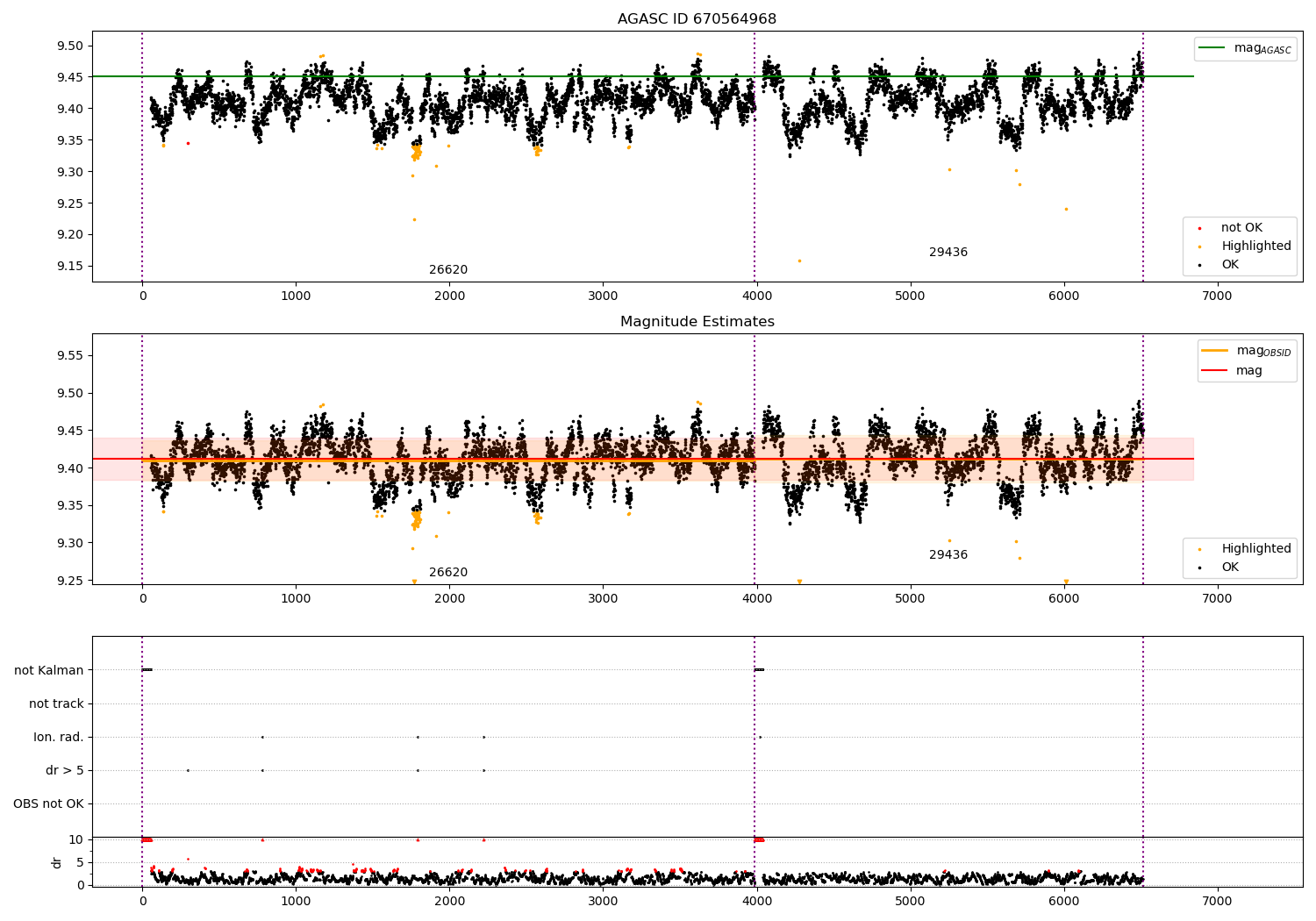
Task: Click the 'not Kalman' y-axis label
Action: click(x=49, y=671)
